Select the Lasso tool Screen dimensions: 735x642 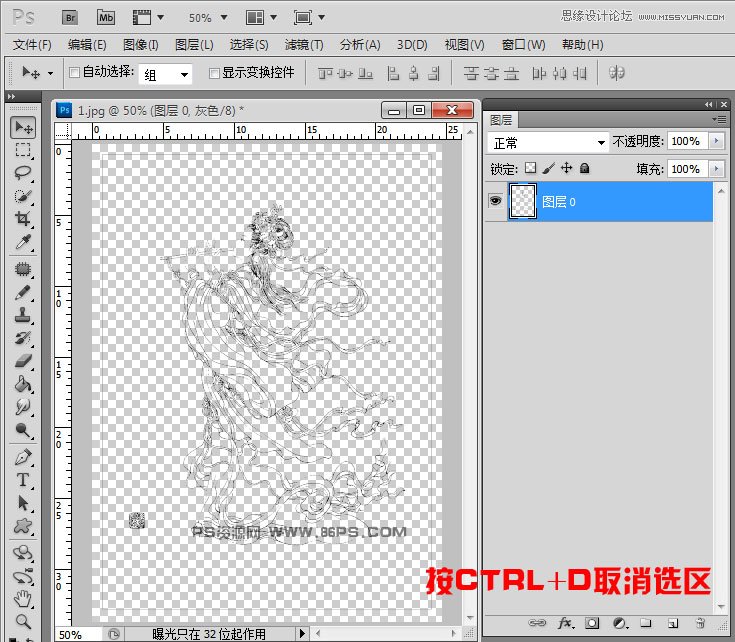(23, 172)
